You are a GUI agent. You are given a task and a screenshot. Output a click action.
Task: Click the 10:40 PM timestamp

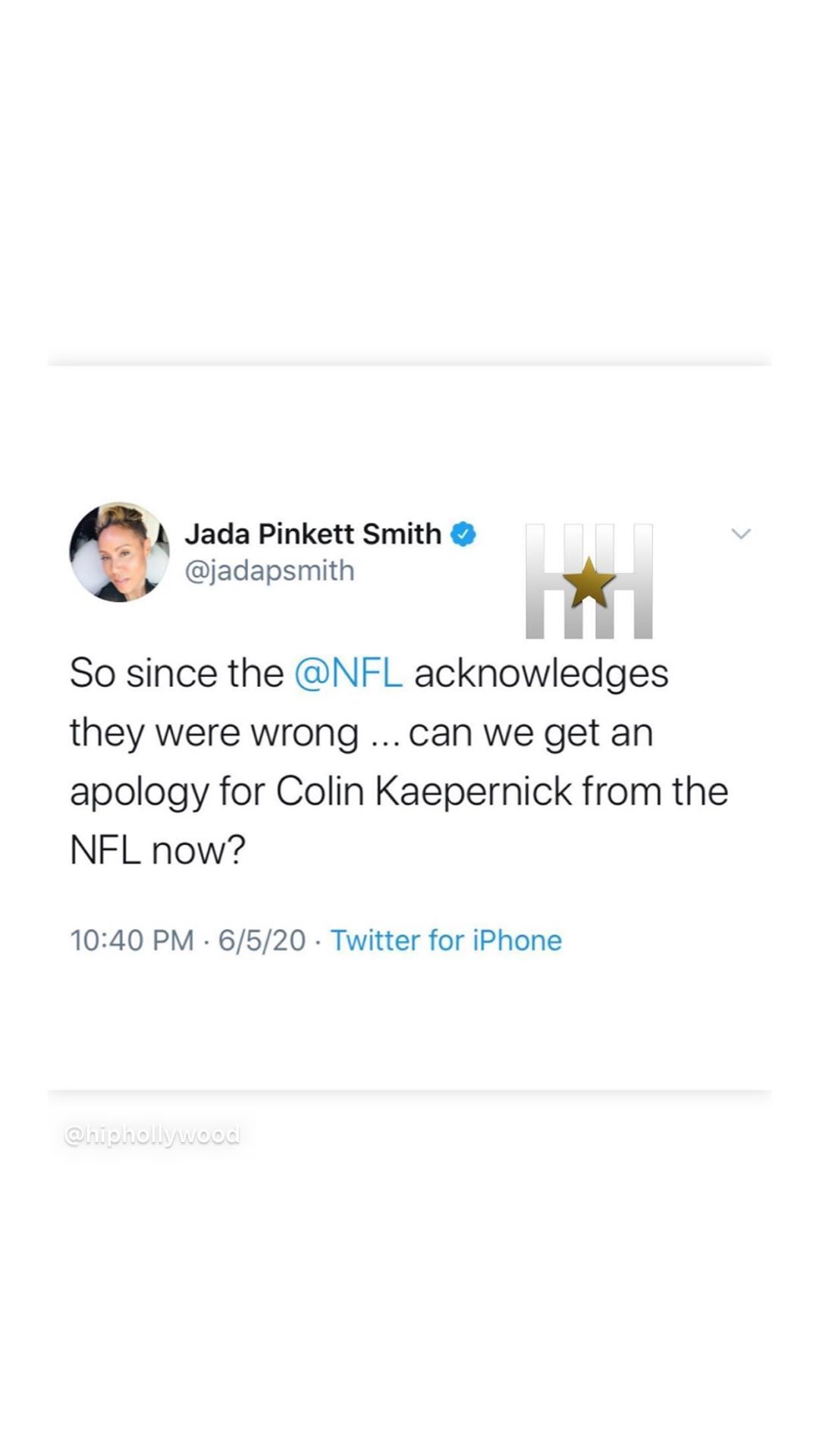131,940
